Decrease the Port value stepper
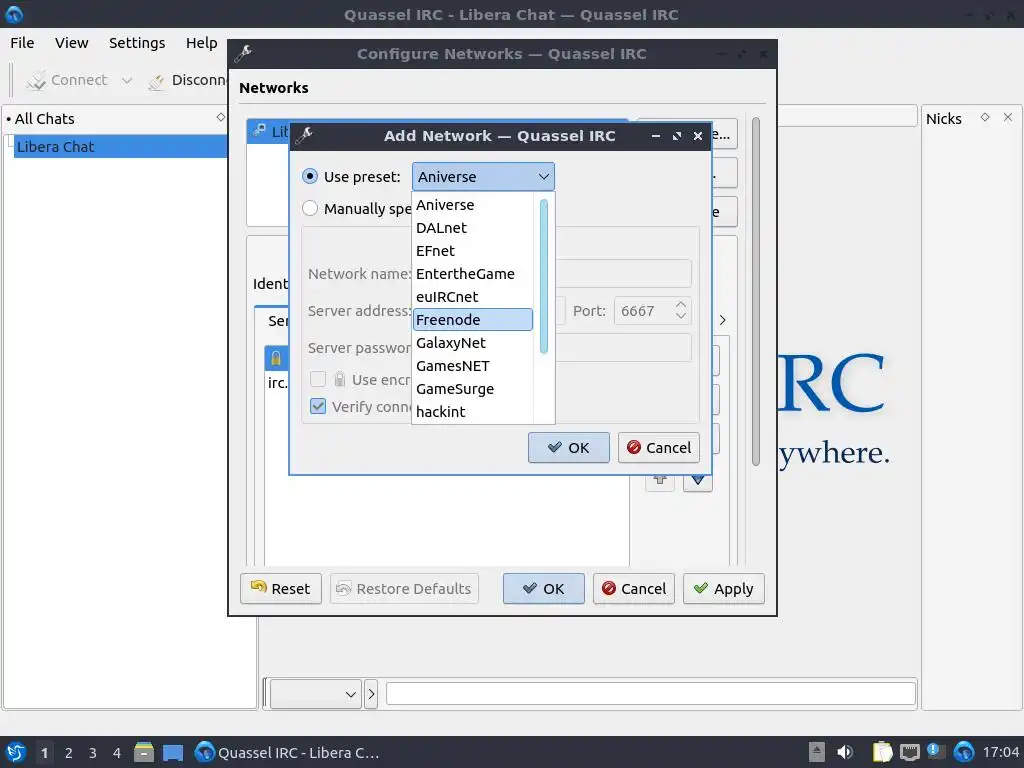This screenshot has width=1024, height=768. point(680,316)
